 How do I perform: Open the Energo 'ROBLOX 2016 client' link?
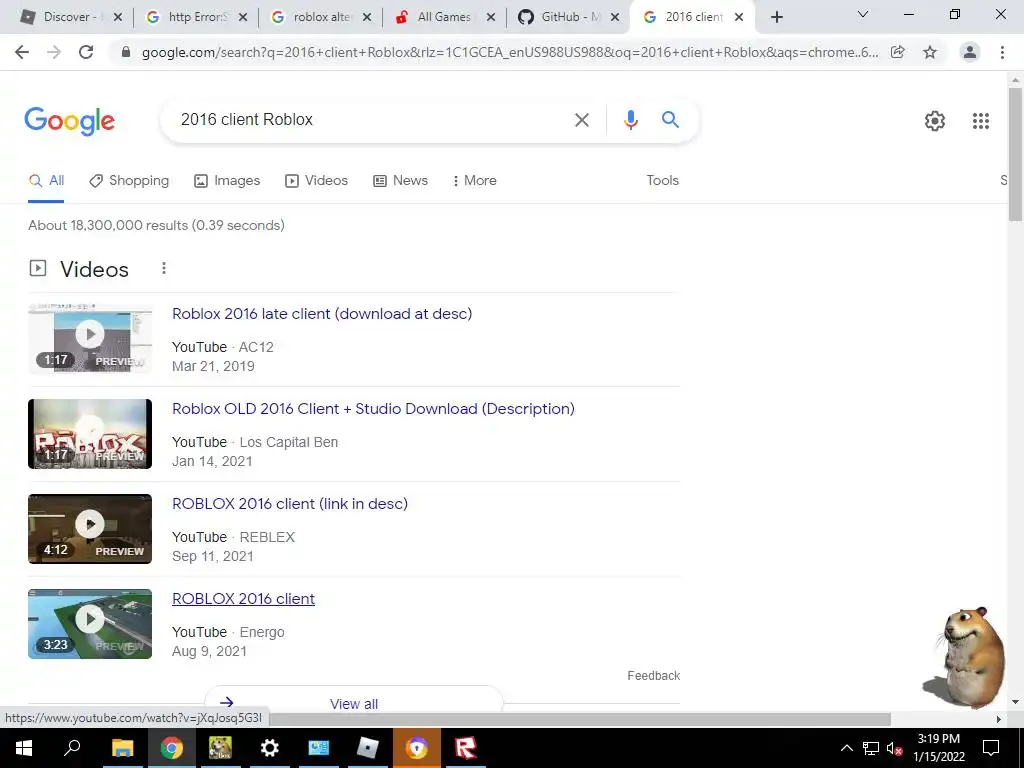[x=243, y=599]
